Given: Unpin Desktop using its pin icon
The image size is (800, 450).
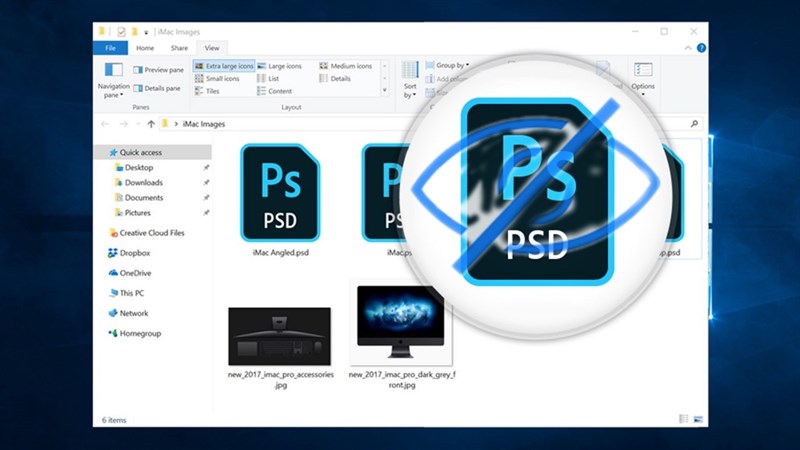Looking at the screenshot, I should point(206,167).
